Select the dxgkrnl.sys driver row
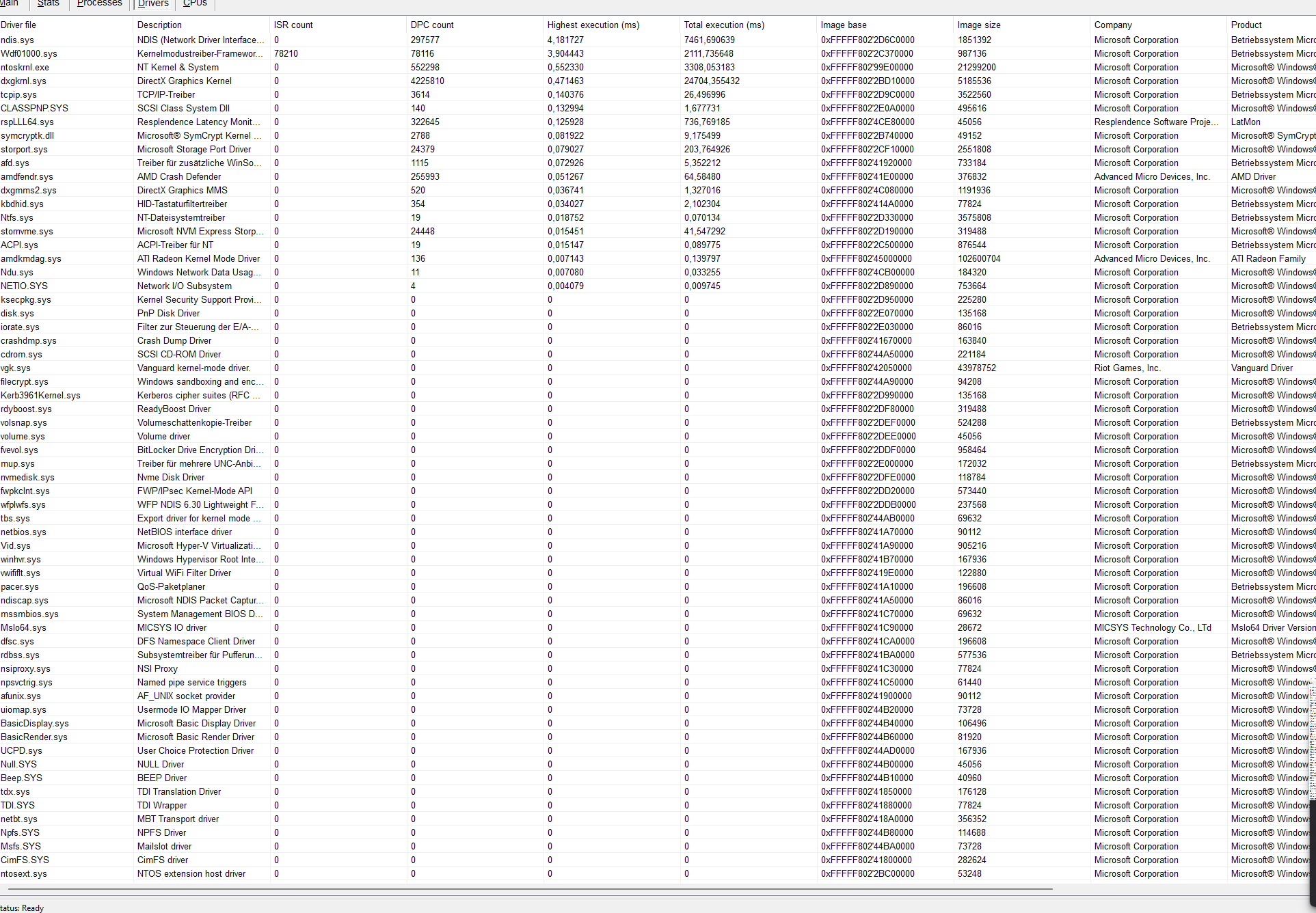 [24, 81]
